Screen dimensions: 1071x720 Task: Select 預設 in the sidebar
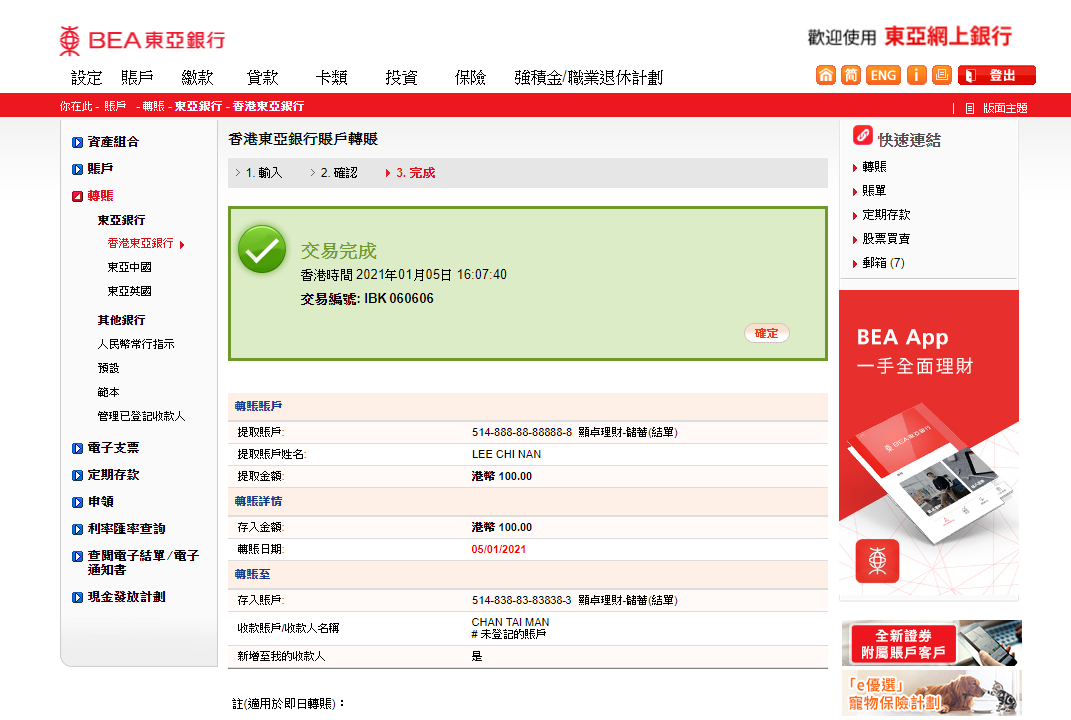[108, 368]
